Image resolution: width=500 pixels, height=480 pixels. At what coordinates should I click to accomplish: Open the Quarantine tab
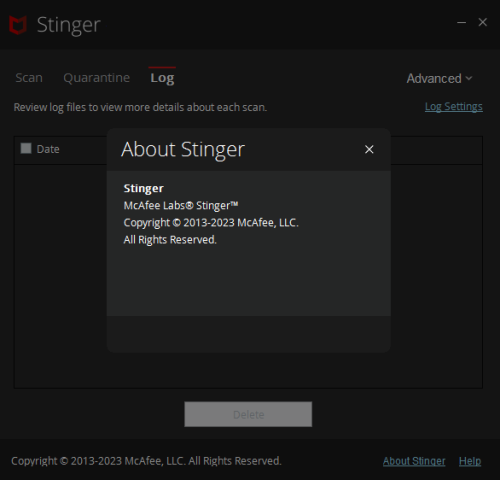(97, 78)
